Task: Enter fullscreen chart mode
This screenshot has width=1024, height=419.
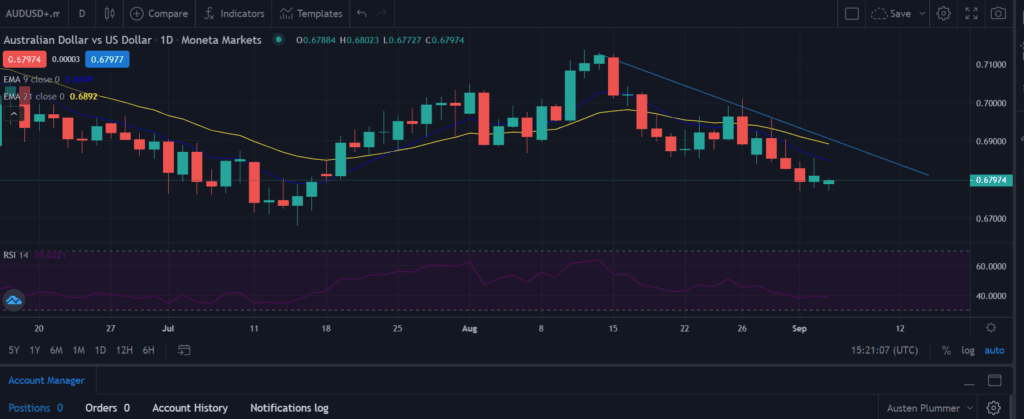Action: [x=971, y=13]
